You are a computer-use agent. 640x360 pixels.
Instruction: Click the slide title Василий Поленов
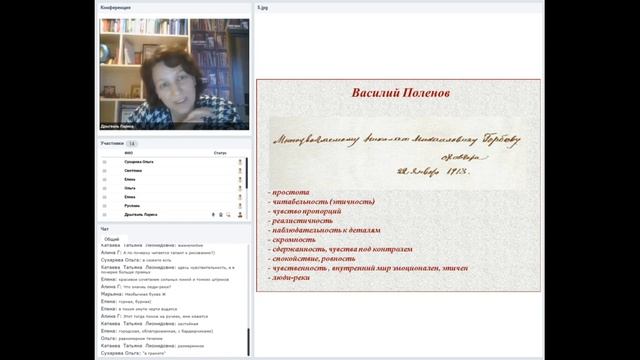(x=401, y=93)
